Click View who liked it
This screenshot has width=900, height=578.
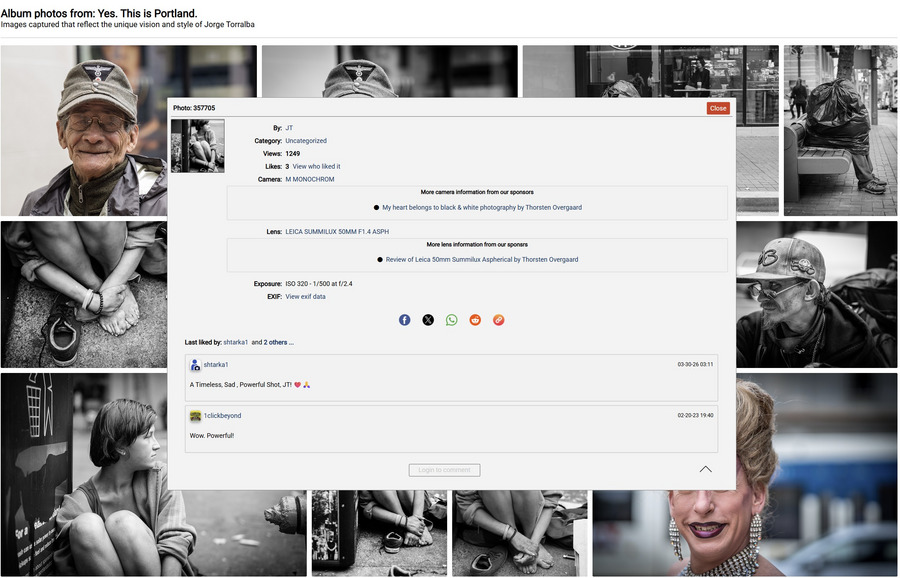[x=316, y=167]
